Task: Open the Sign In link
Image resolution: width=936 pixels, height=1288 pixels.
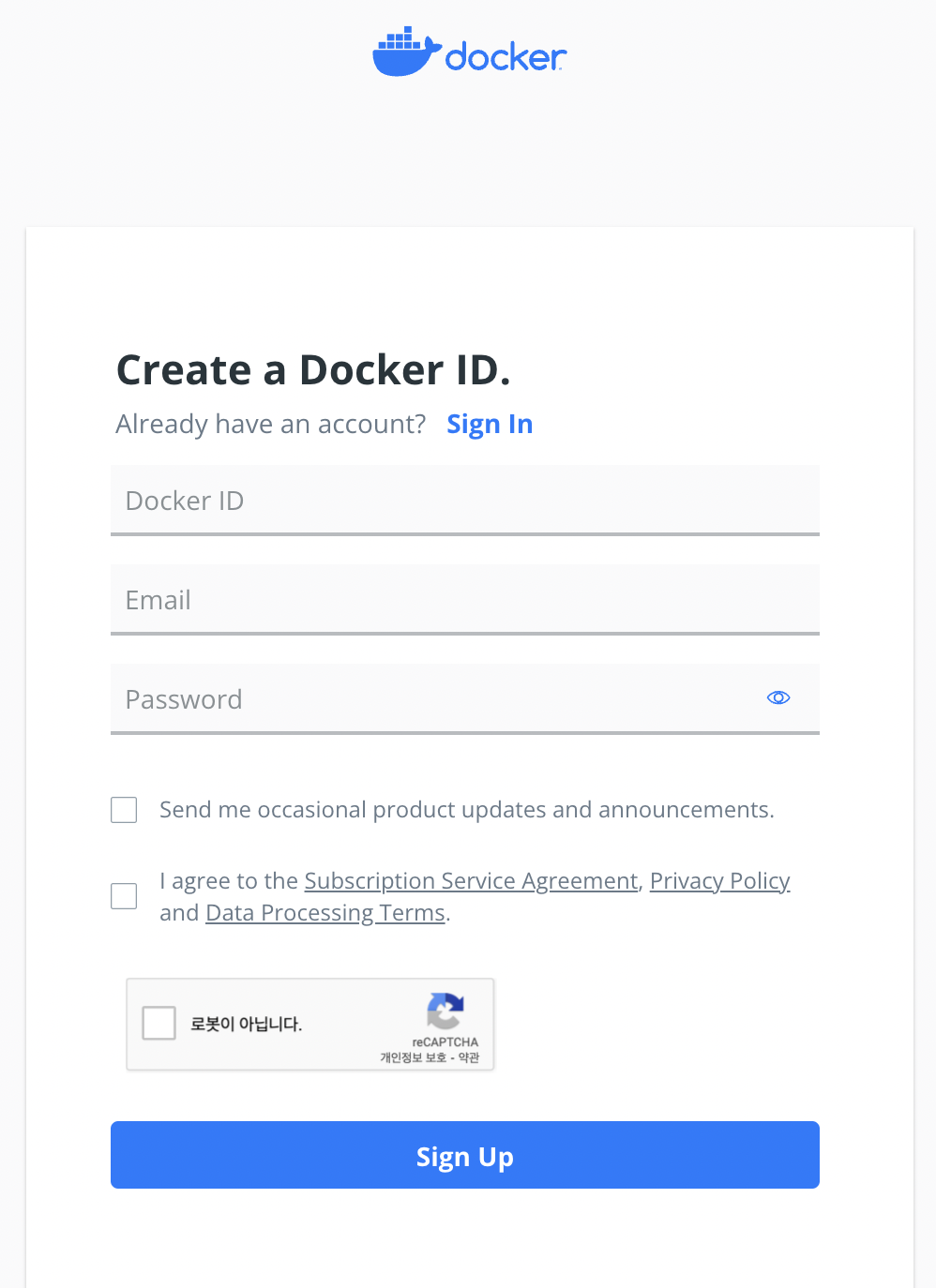Action: click(x=490, y=424)
